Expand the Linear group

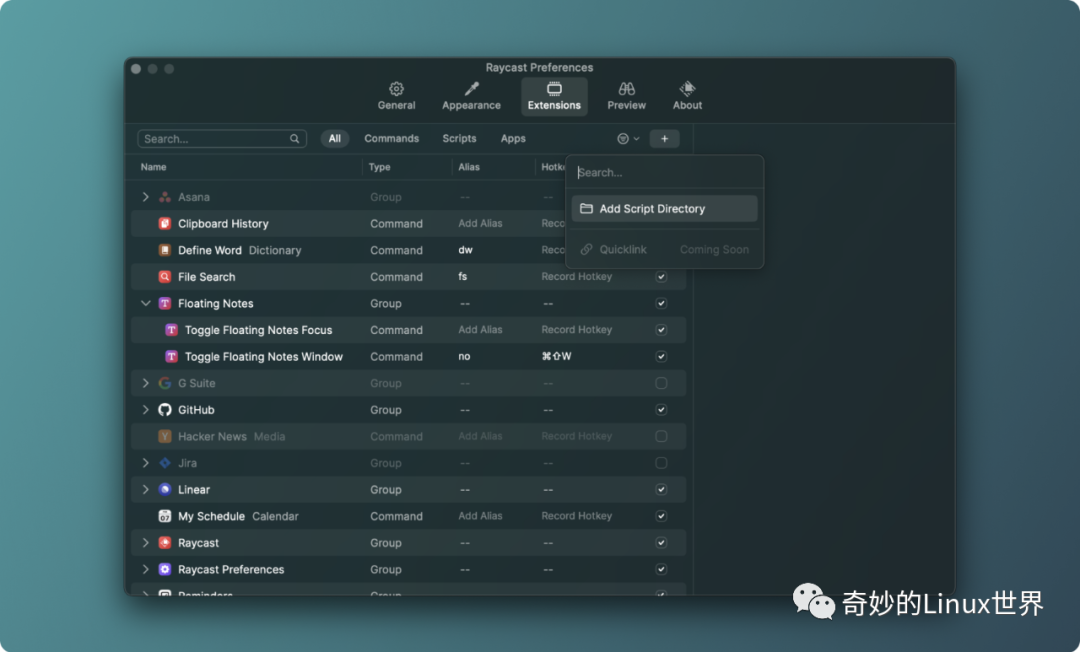[x=145, y=490]
